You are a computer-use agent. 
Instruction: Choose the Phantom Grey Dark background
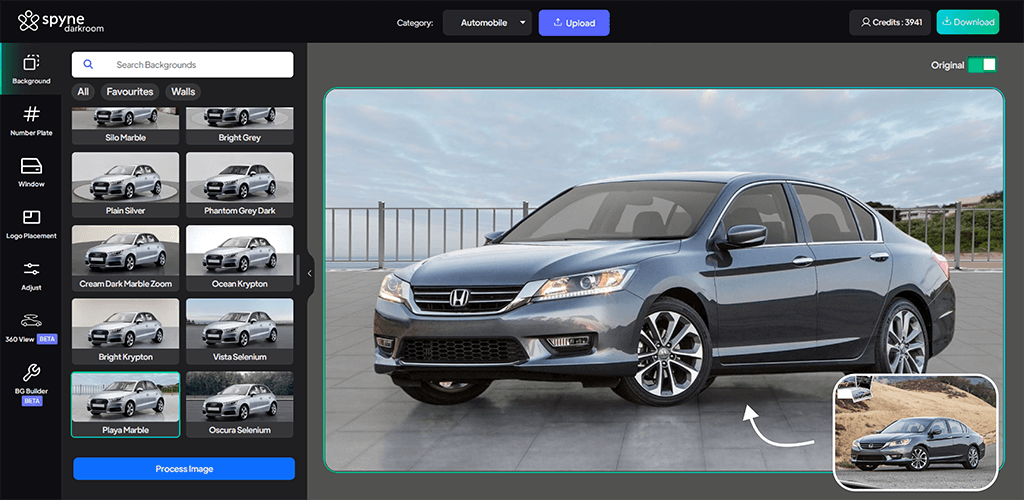pos(240,185)
